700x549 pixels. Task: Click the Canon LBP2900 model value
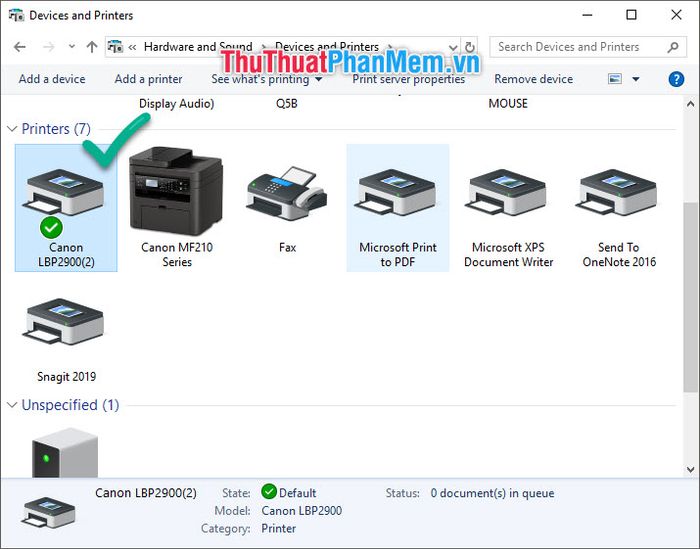pyautogui.click(x=301, y=511)
